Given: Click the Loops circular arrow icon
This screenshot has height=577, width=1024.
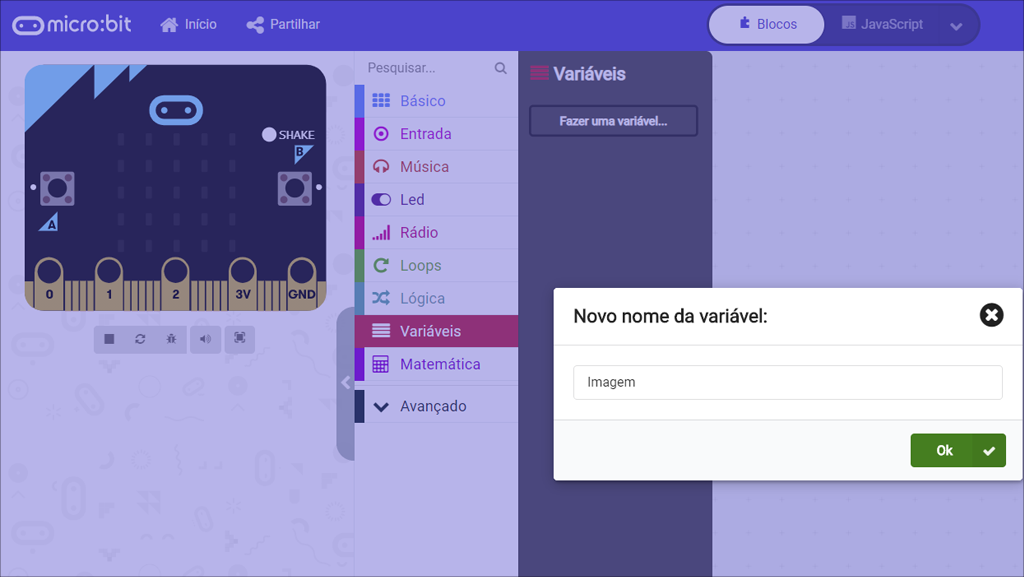Looking at the screenshot, I should [381, 265].
